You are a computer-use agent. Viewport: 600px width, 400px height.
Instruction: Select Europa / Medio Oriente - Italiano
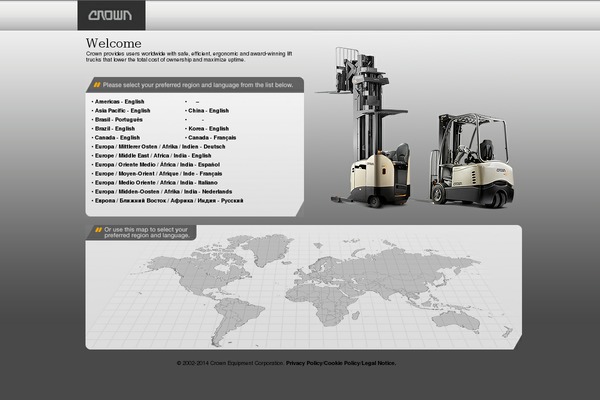click(156, 183)
